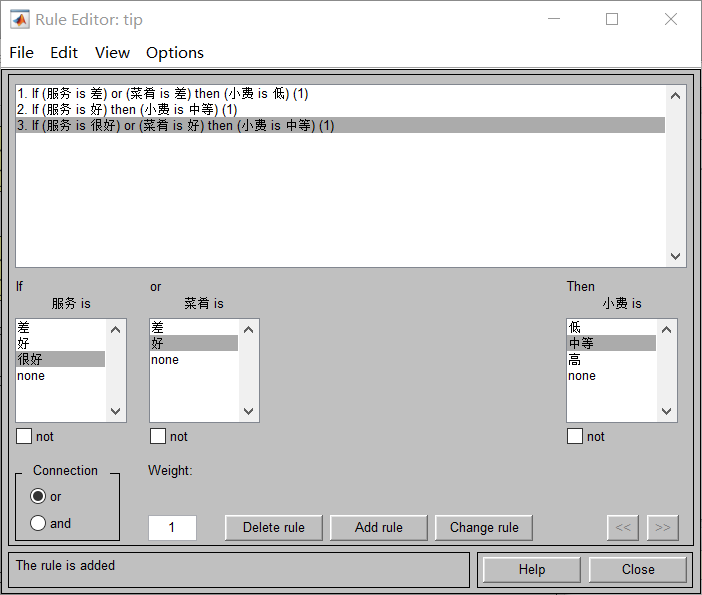Select 高 in 小费 list
Image resolution: width=702 pixels, height=595 pixels.
(611, 360)
